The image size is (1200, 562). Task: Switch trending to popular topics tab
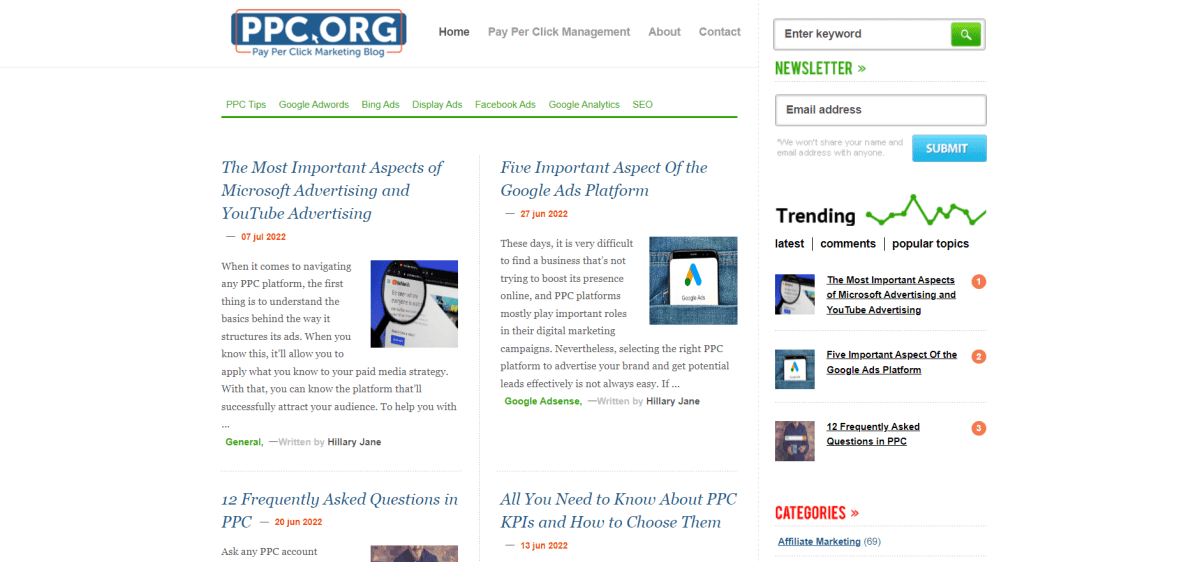coord(930,244)
